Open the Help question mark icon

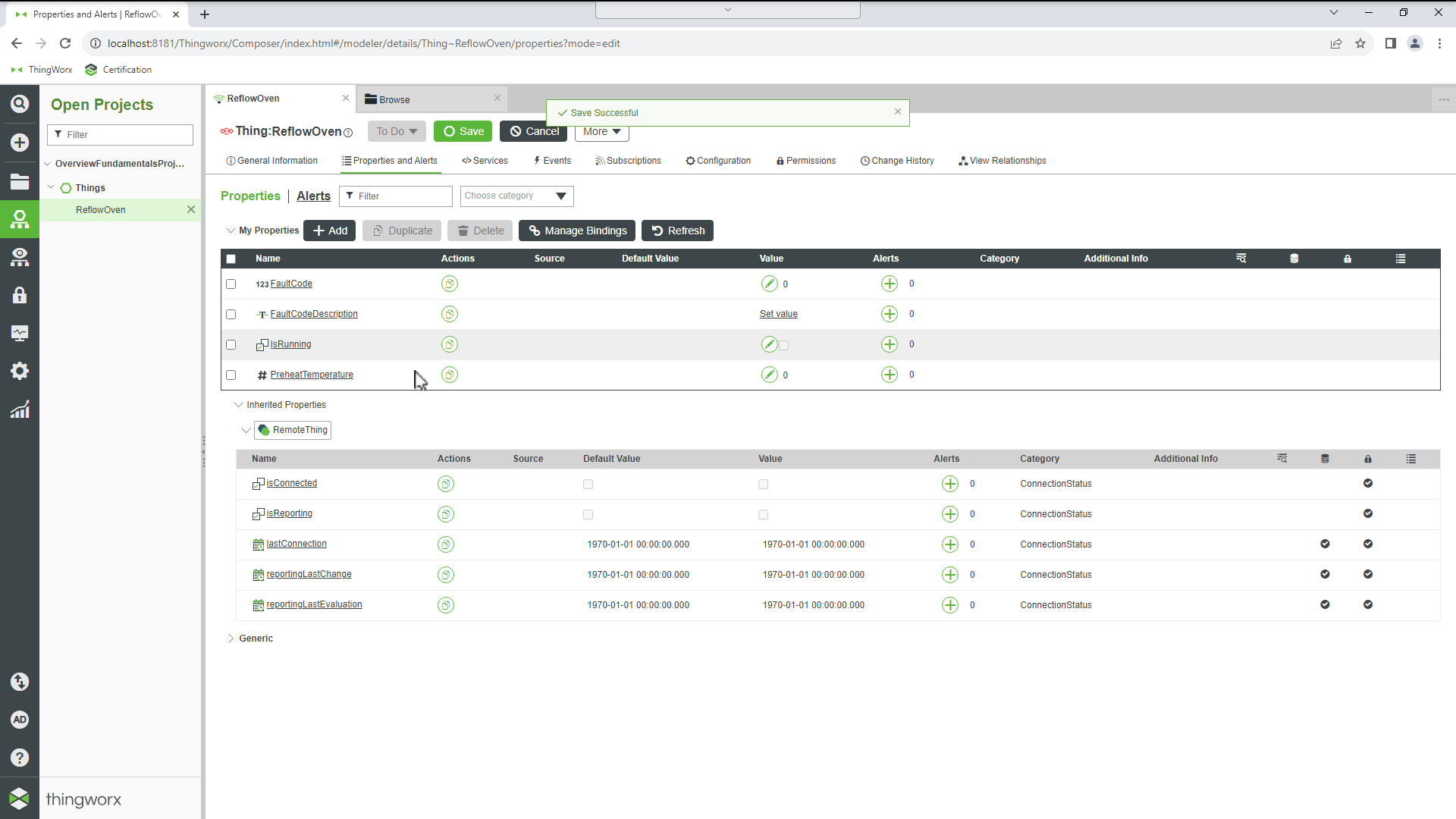20,758
